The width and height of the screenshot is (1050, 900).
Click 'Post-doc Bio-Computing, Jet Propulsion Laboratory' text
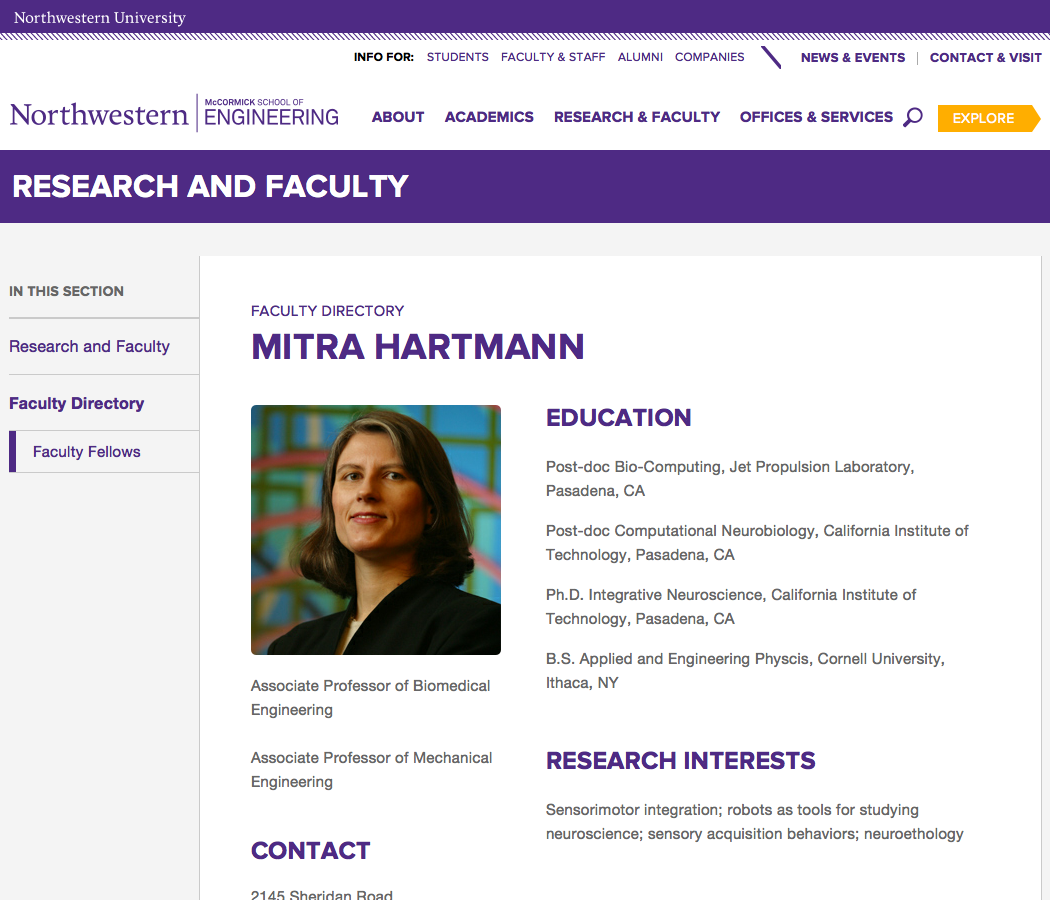click(730, 479)
